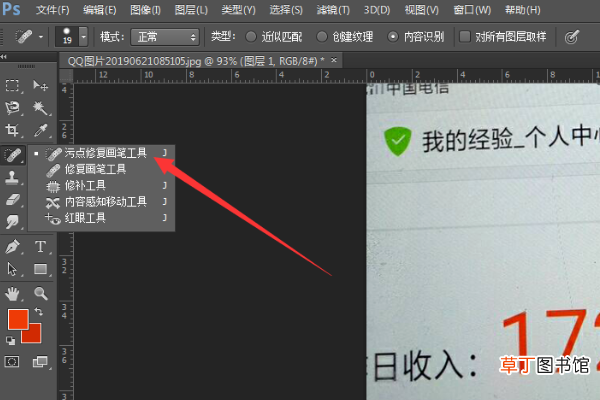
Task: Open the tool preset picker dropdown
Action: pyautogui.click(x=41, y=37)
